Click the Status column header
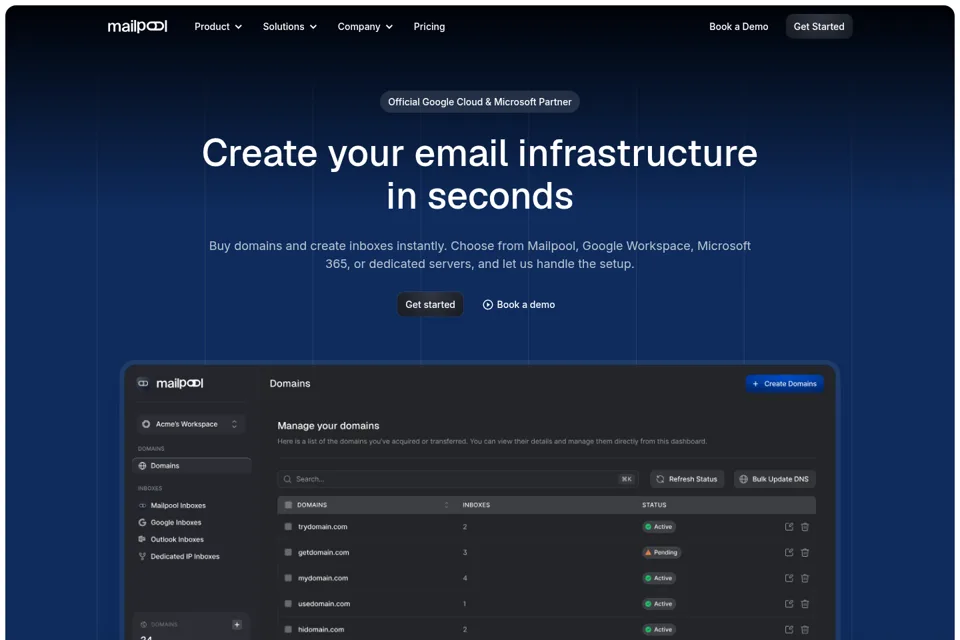960x640 pixels. (654, 505)
